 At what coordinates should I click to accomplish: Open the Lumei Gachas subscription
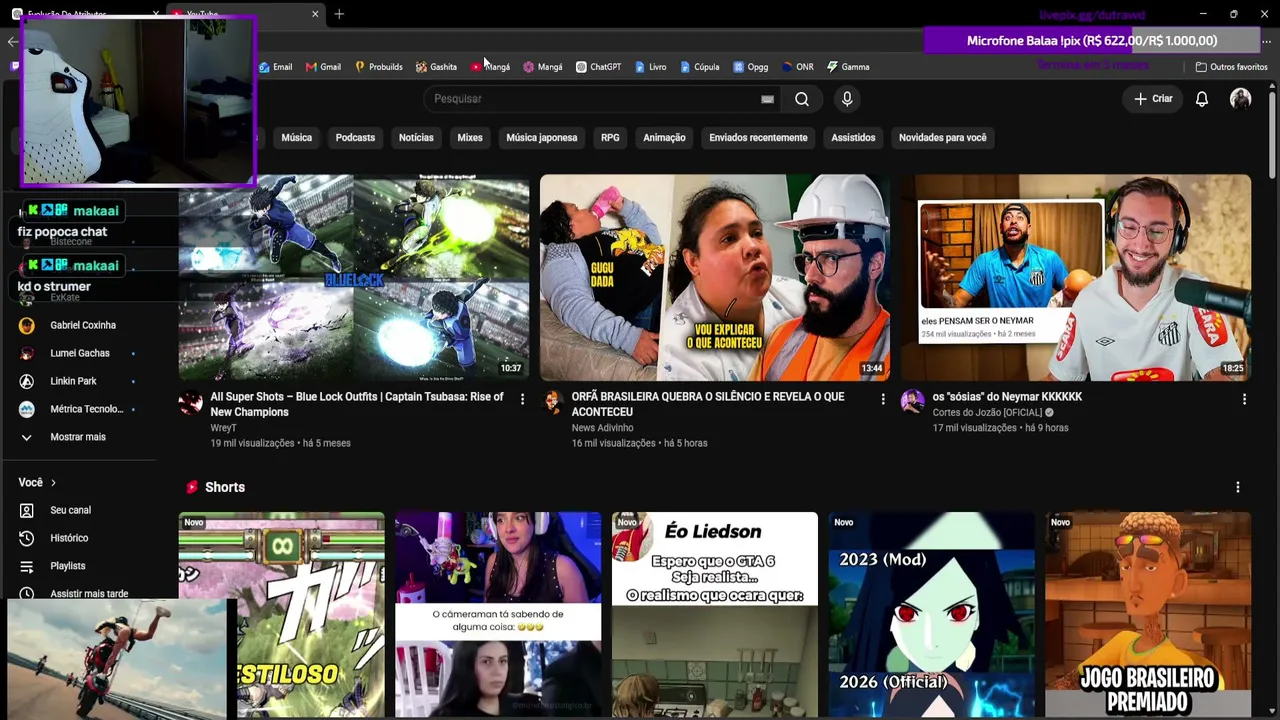[79, 353]
